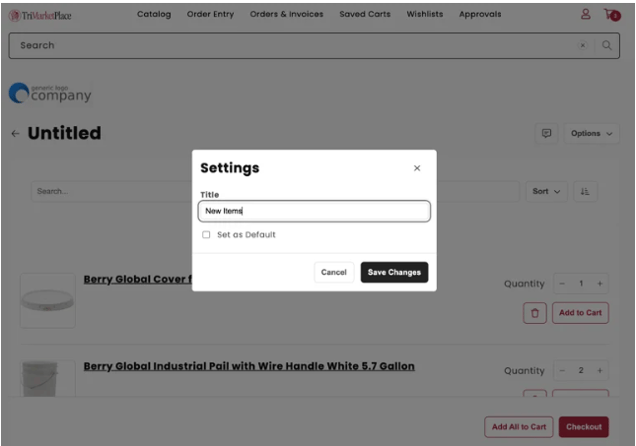The width and height of the screenshot is (636, 446).
Task: Open the comment note icon
Action: [546, 133]
